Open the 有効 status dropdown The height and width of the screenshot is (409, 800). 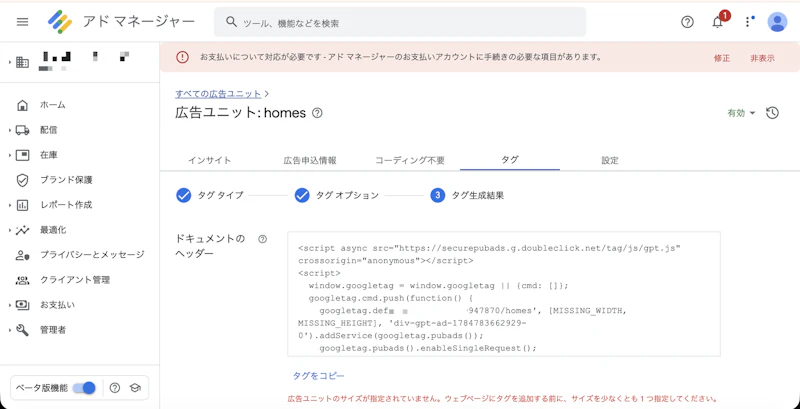741,113
